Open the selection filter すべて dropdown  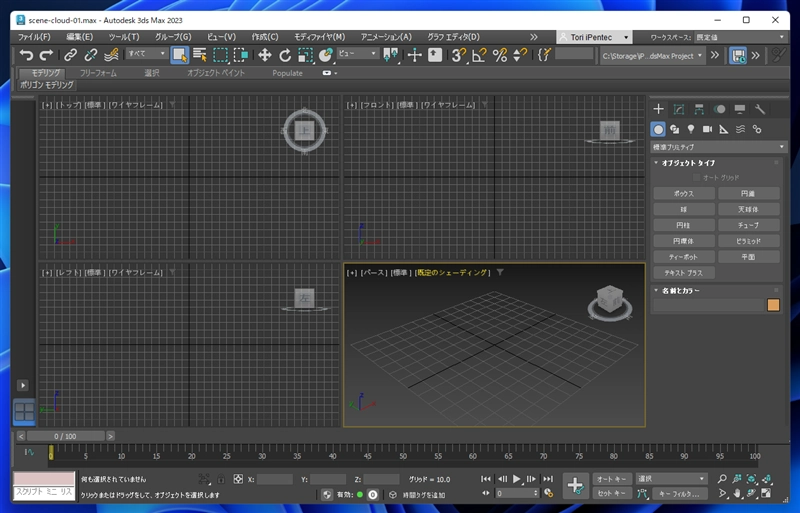point(147,54)
